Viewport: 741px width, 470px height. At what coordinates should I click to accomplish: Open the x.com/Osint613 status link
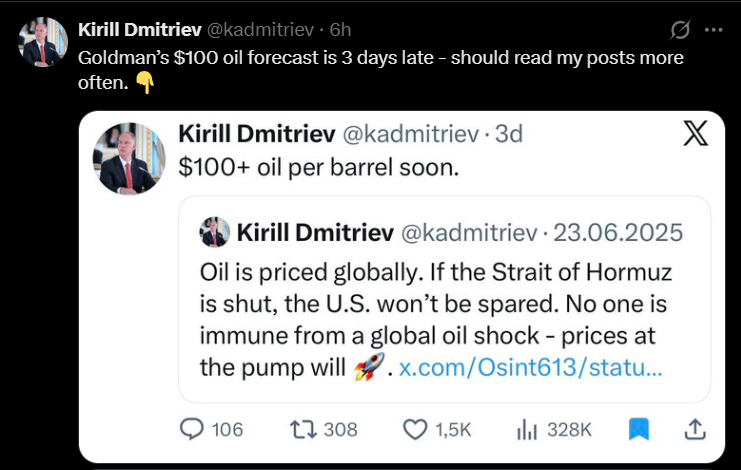530,368
